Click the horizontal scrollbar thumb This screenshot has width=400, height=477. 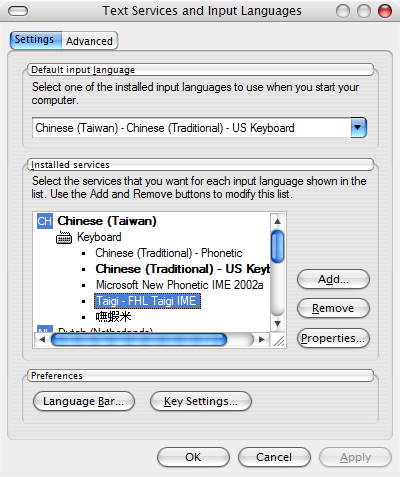139,340
